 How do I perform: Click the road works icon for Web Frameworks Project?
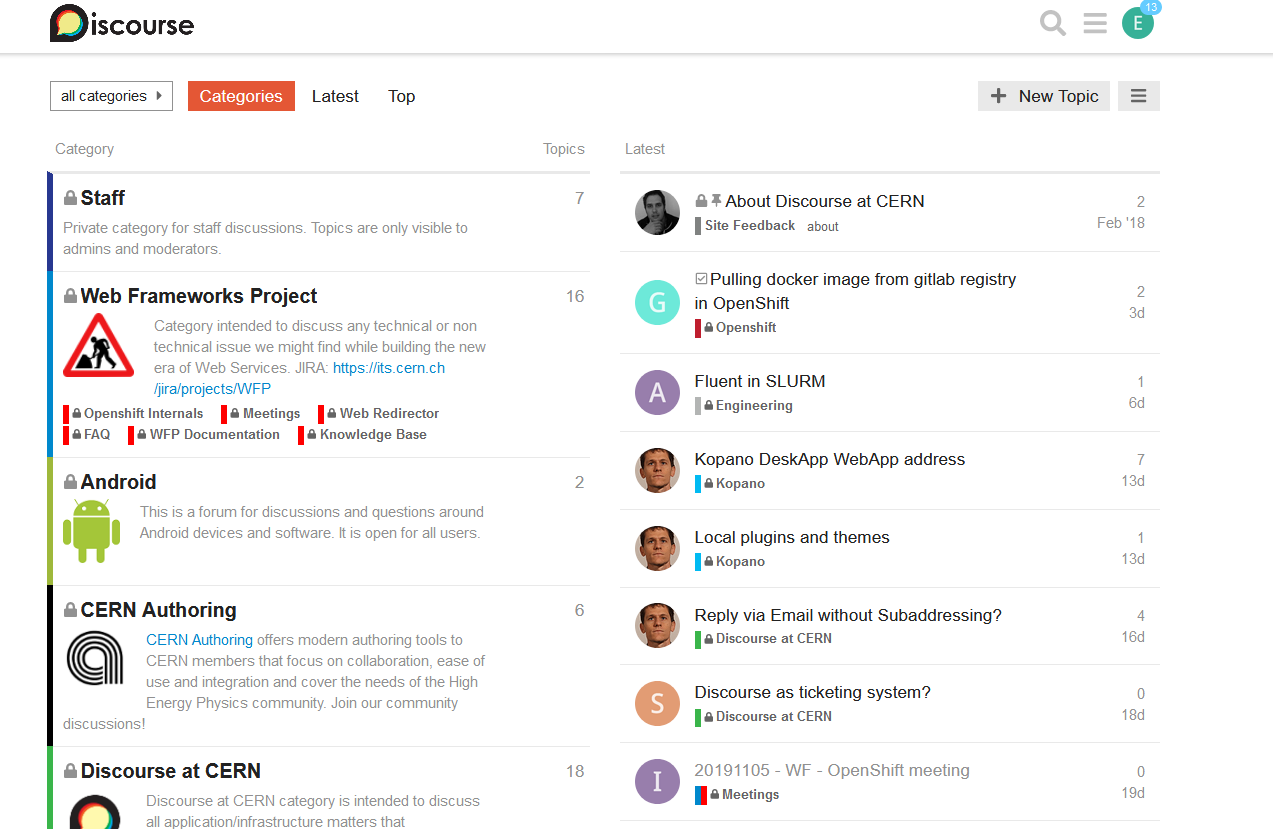pos(98,346)
